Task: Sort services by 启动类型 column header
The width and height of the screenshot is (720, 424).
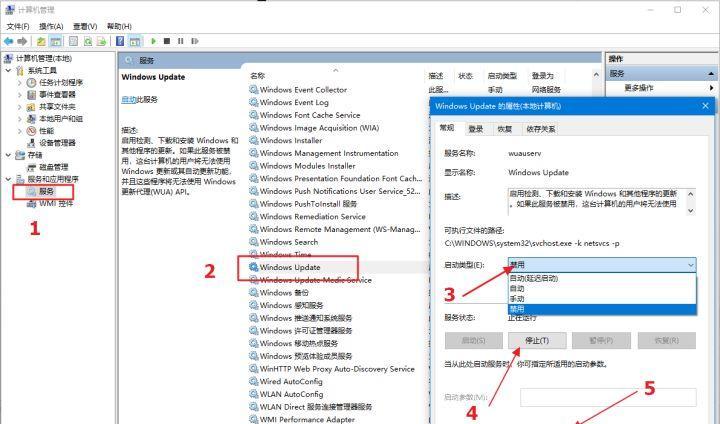Action: pyautogui.click(x=502, y=76)
